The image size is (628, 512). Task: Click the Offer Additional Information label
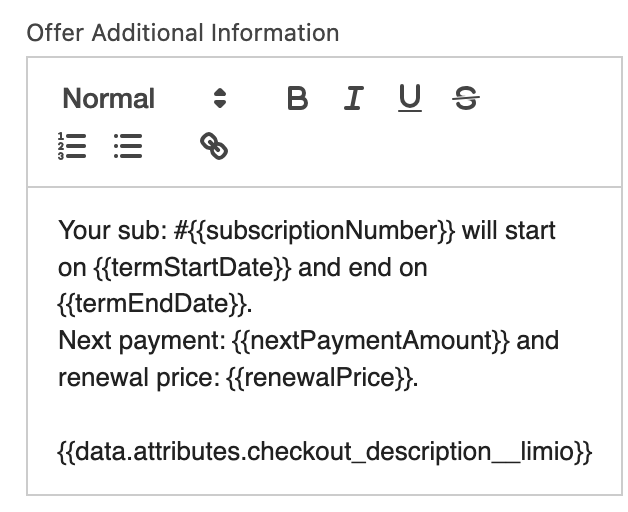[x=183, y=32]
